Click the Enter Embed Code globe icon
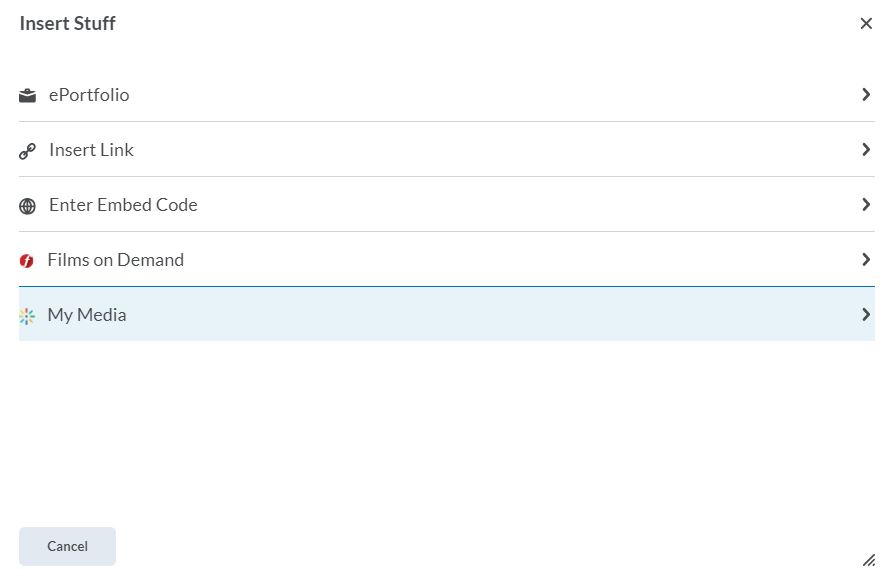Screen dimensions: 886x582 click(27, 206)
